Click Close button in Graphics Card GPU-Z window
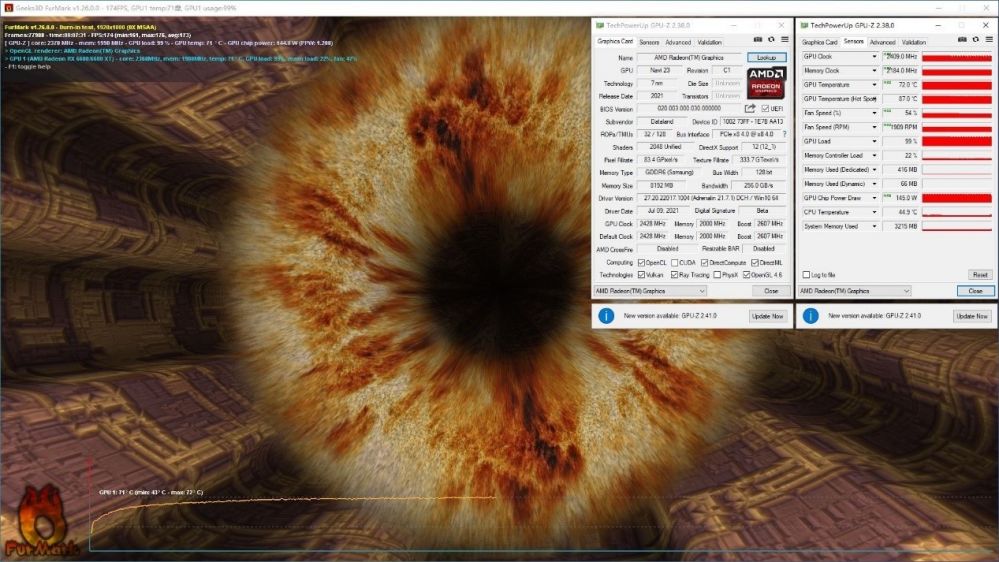Image resolution: width=999 pixels, height=562 pixels. tap(771, 291)
